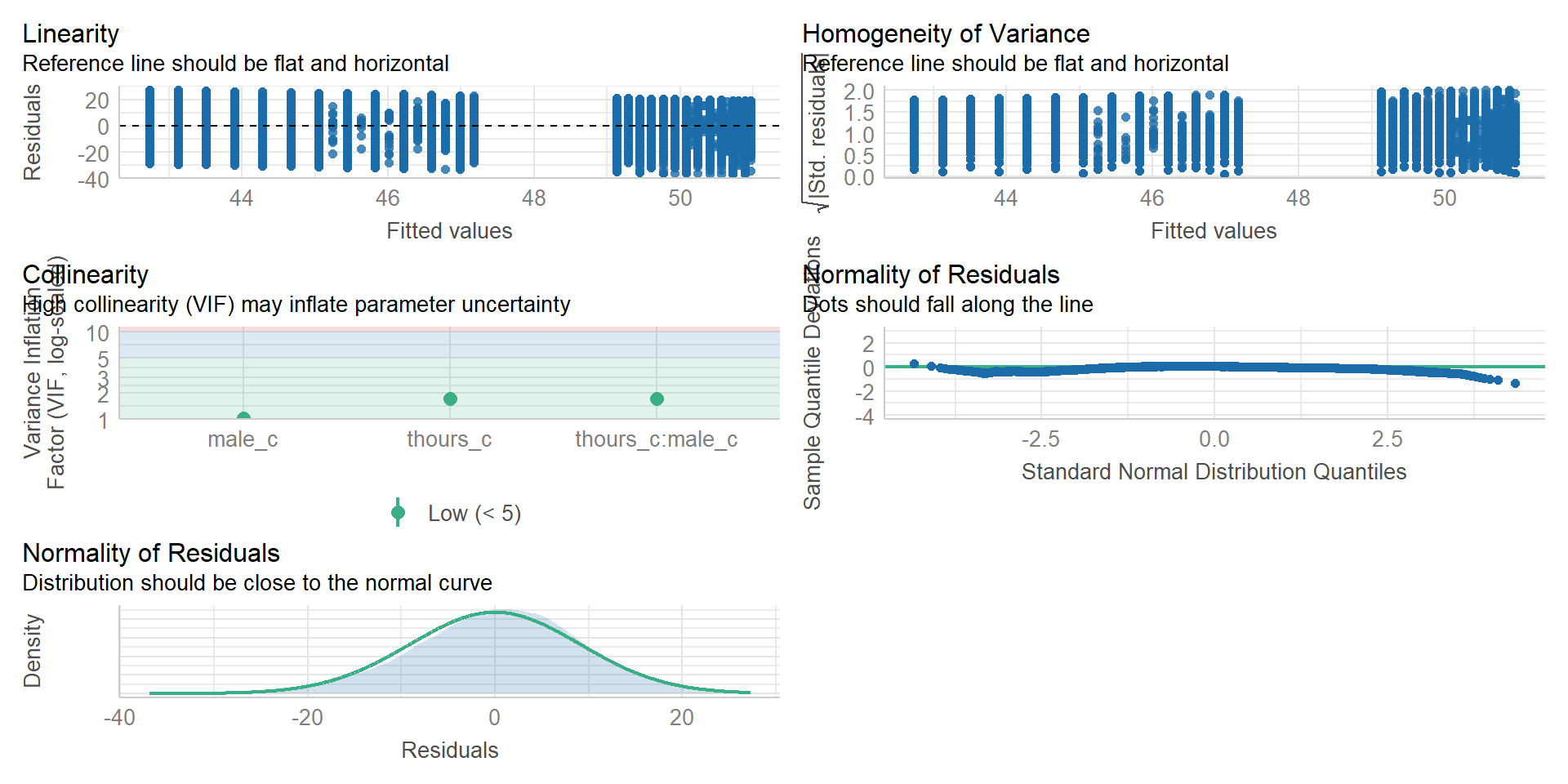1568x784 pixels.
Task: Click the VIF point for thours_c:male_c
Action: pos(657,399)
